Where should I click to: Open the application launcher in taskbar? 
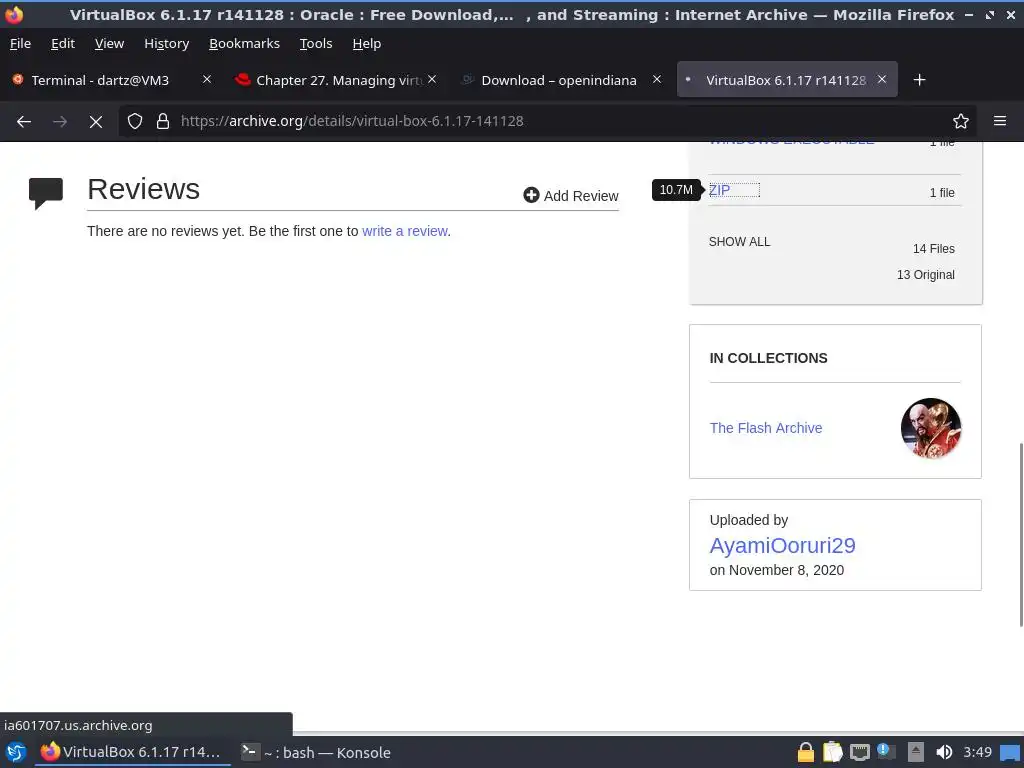16,752
